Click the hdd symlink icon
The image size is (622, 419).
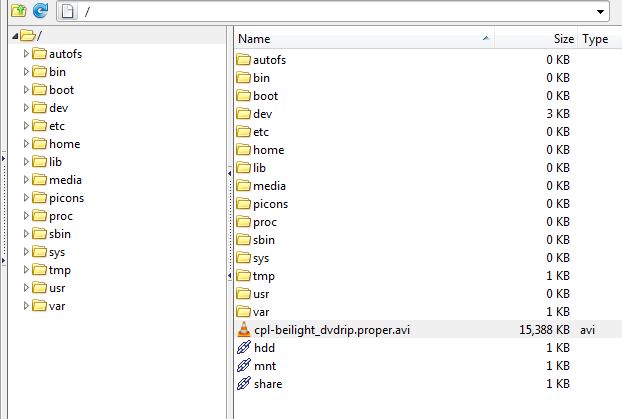(243, 348)
